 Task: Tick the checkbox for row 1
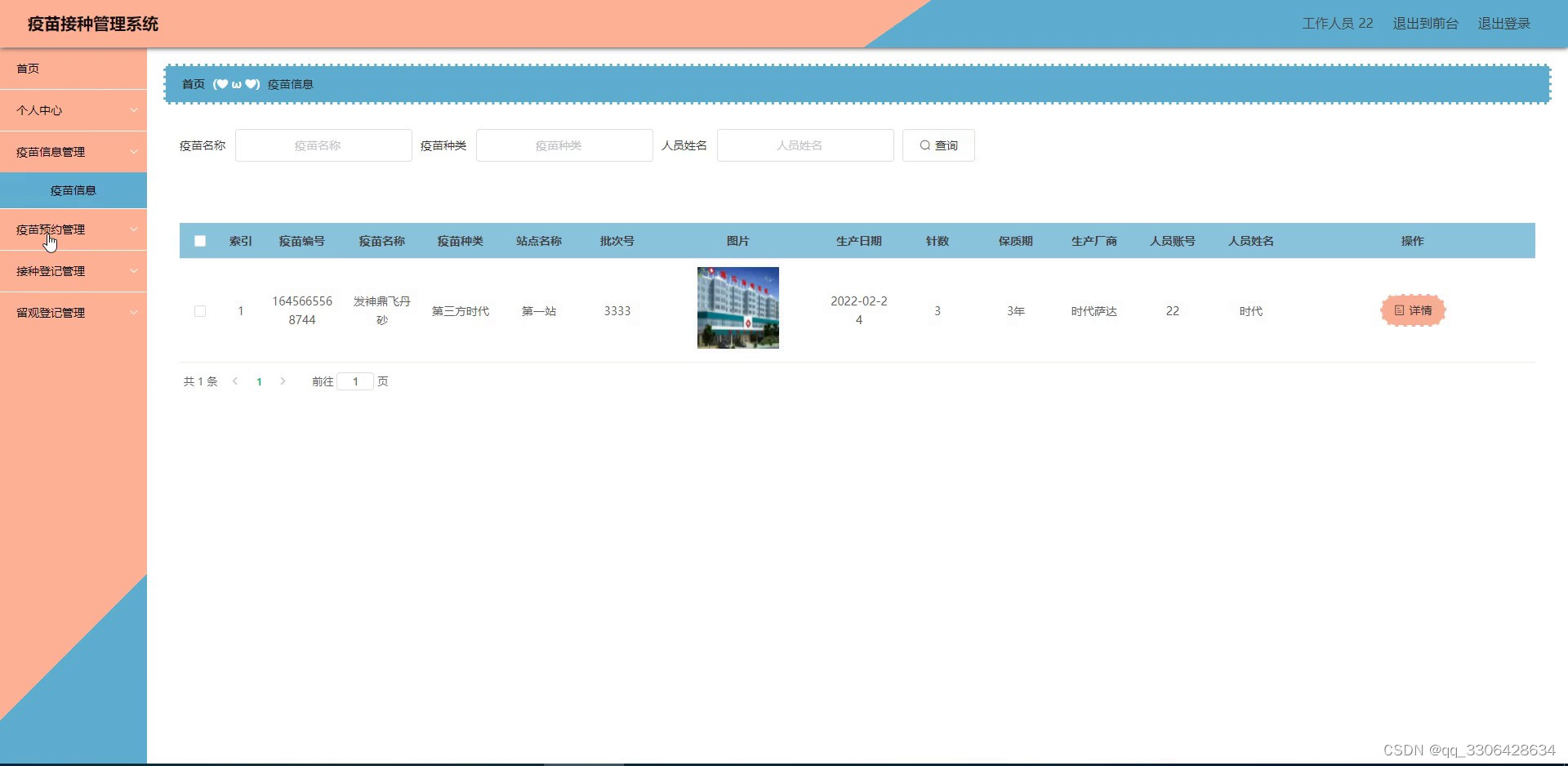click(200, 311)
